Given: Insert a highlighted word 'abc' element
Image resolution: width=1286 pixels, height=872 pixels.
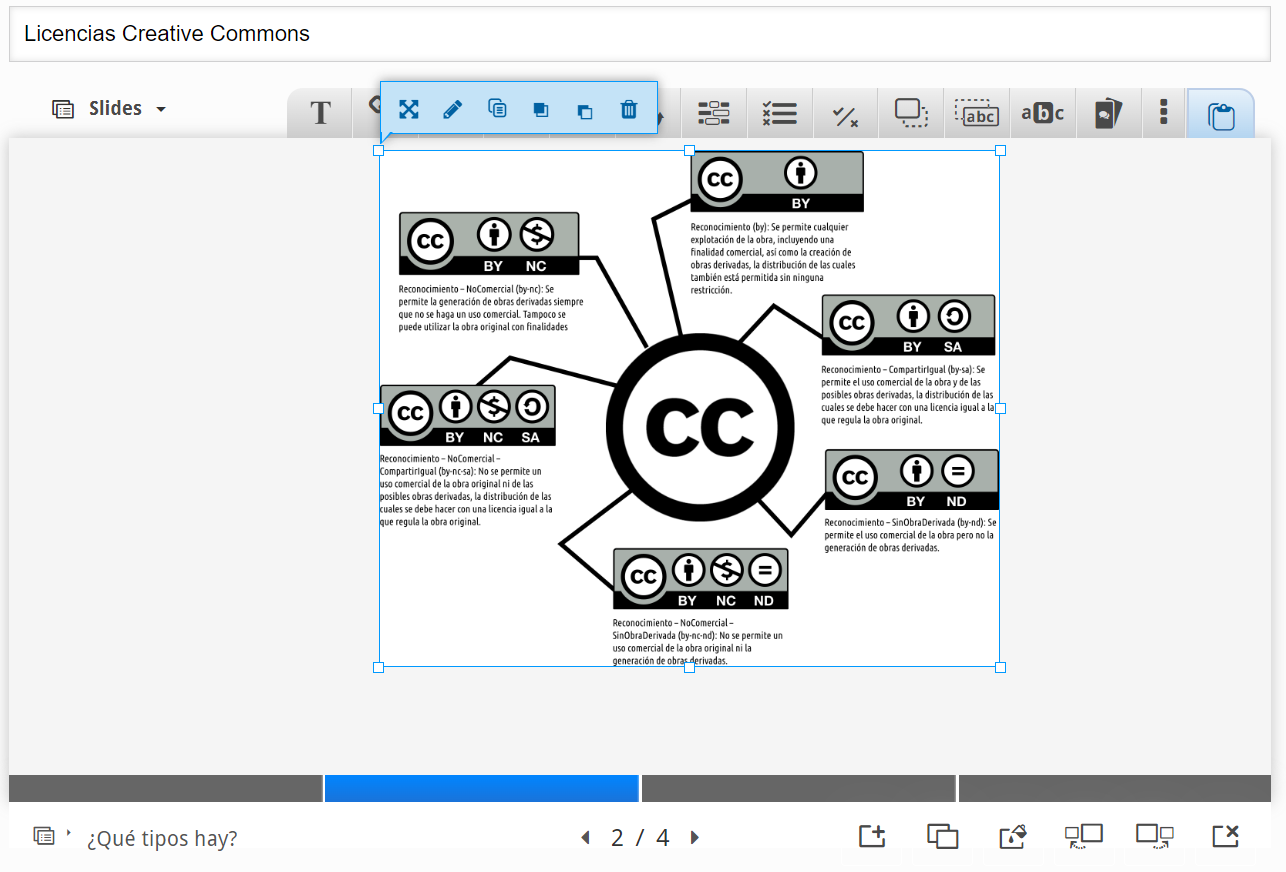Looking at the screenshot, I should pos(1043,113).
